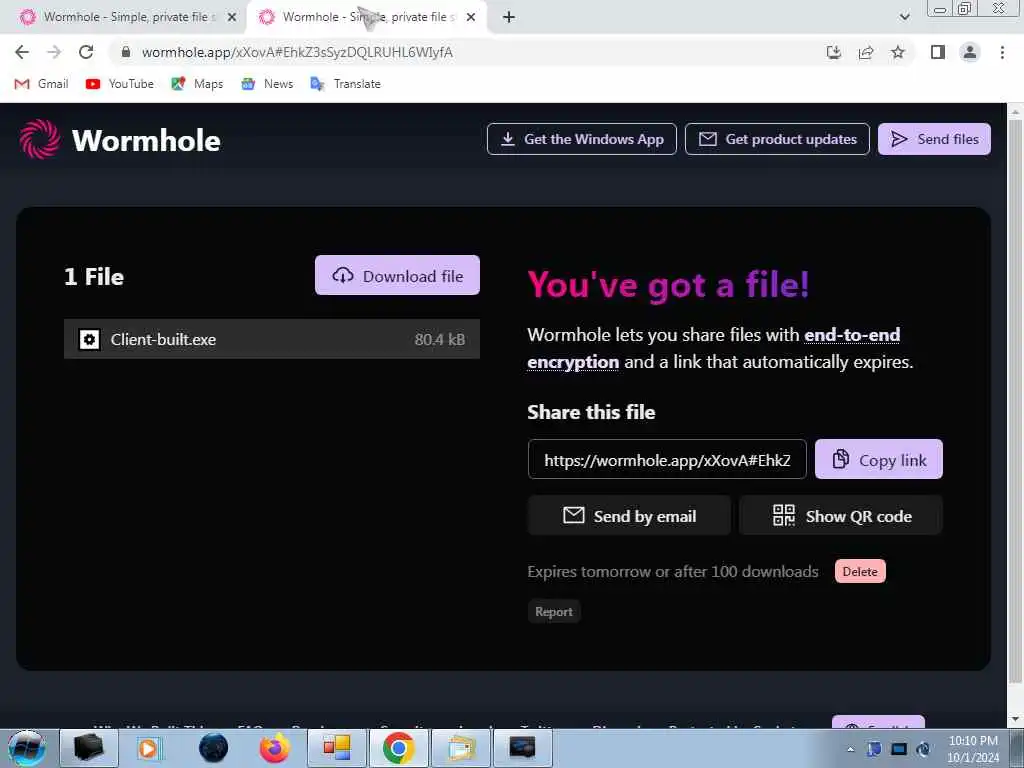This screenshot has width=1024, height=768.
Task: Open the Chrome three-dot menu
Action: (x=1002, y=52)
